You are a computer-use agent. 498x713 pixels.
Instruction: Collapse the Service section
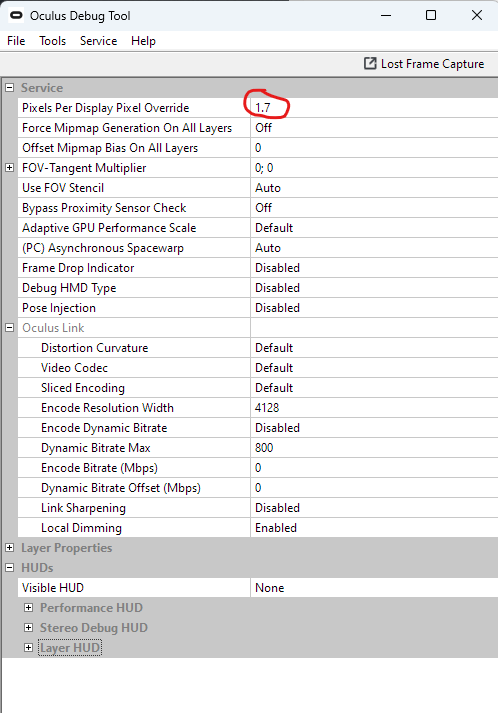click(x=10, y=88)
